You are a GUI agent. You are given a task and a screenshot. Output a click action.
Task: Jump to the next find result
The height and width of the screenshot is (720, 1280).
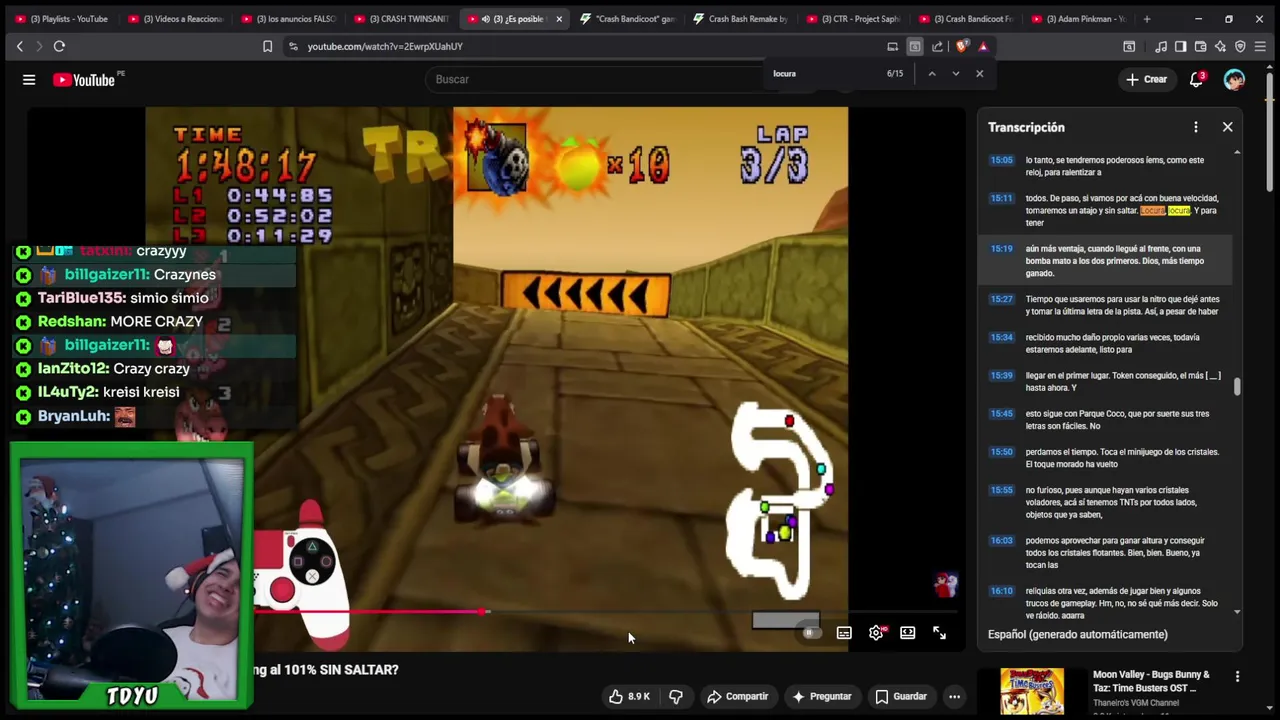(955, 73)
